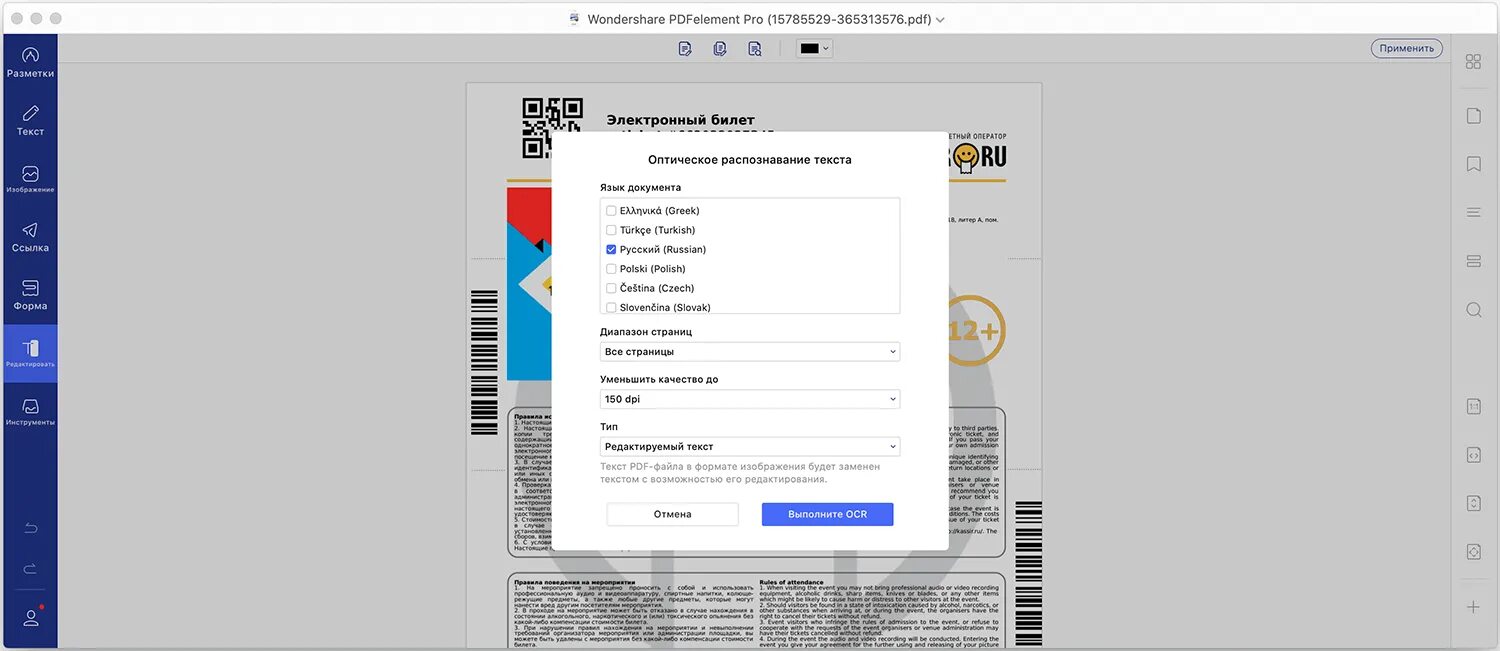Uncheck the Русский (Russian) language checkbox
Image resolution: width=1500 pixels, height=651 pixels.
click(611, 249)
